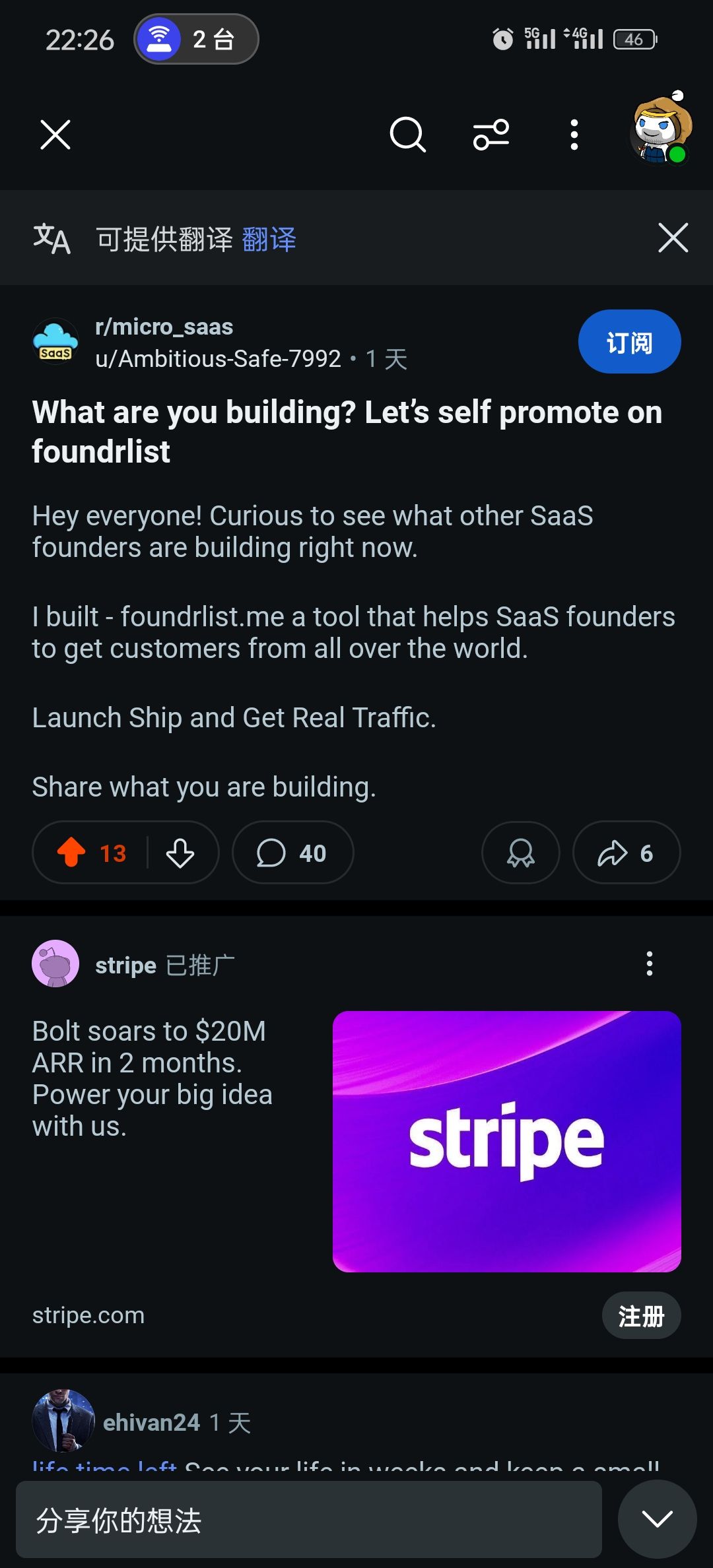
Task: Tap the down chevron button beside the comment box
Action: [x=657, y=1519]
